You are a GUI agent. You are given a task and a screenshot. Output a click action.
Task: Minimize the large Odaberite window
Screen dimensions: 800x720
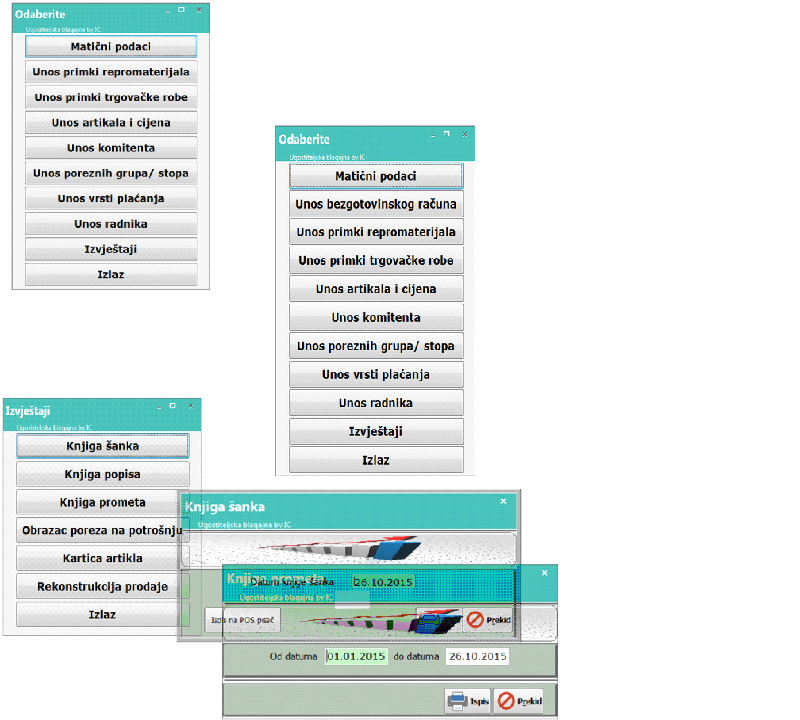pos(433,136)
